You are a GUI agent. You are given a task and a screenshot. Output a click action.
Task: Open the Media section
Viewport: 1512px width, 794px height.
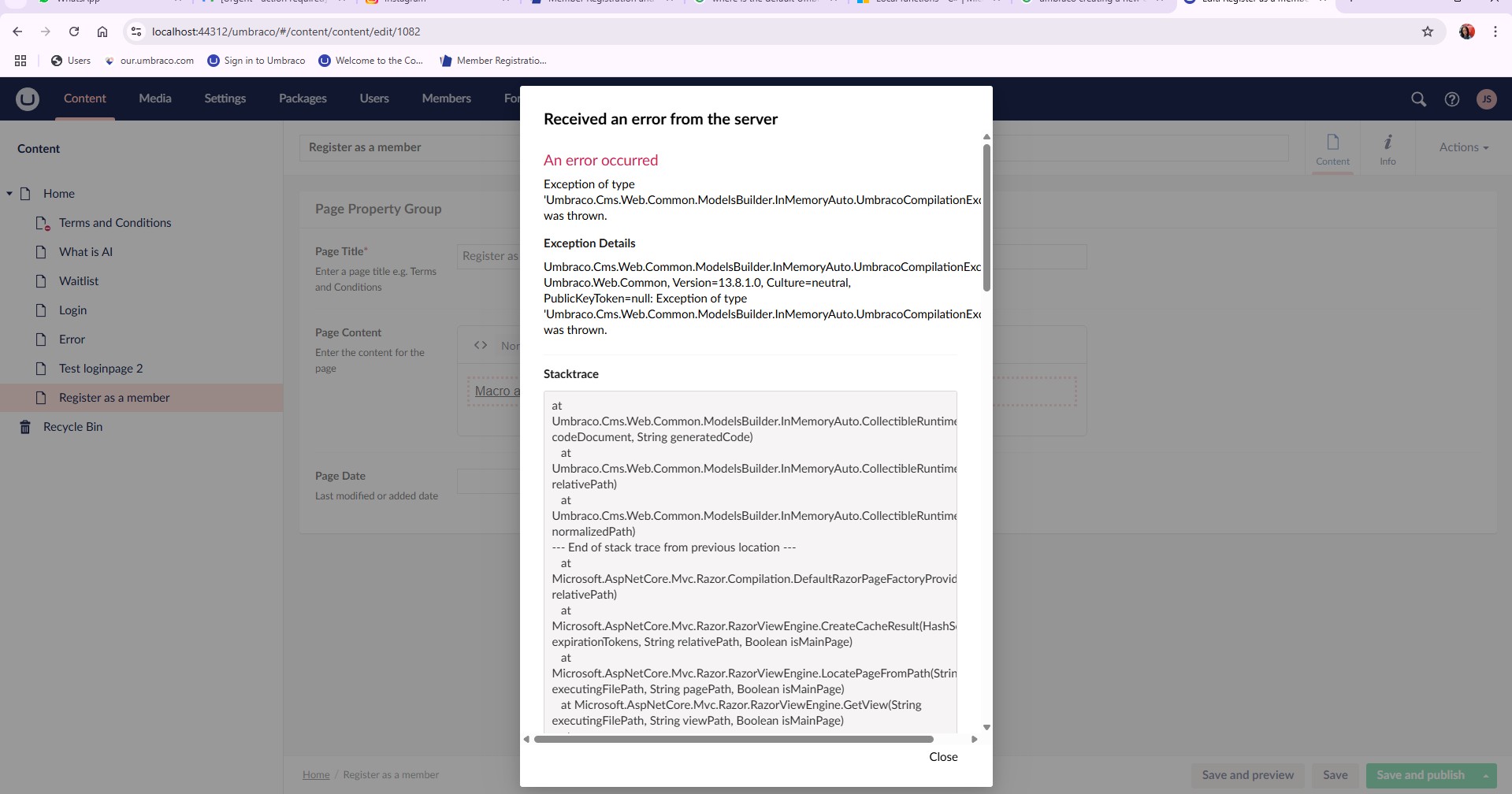[155, 98]
